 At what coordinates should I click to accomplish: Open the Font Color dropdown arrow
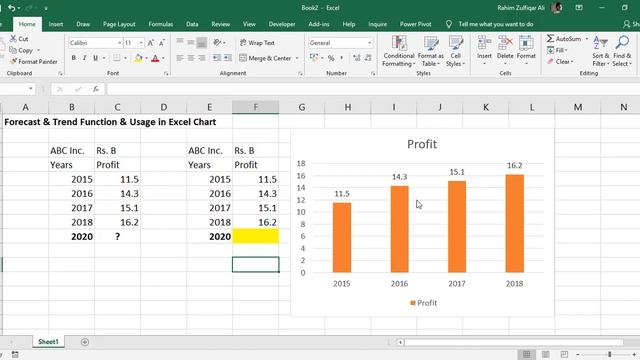pyautogui.click(x=163, y=58)
